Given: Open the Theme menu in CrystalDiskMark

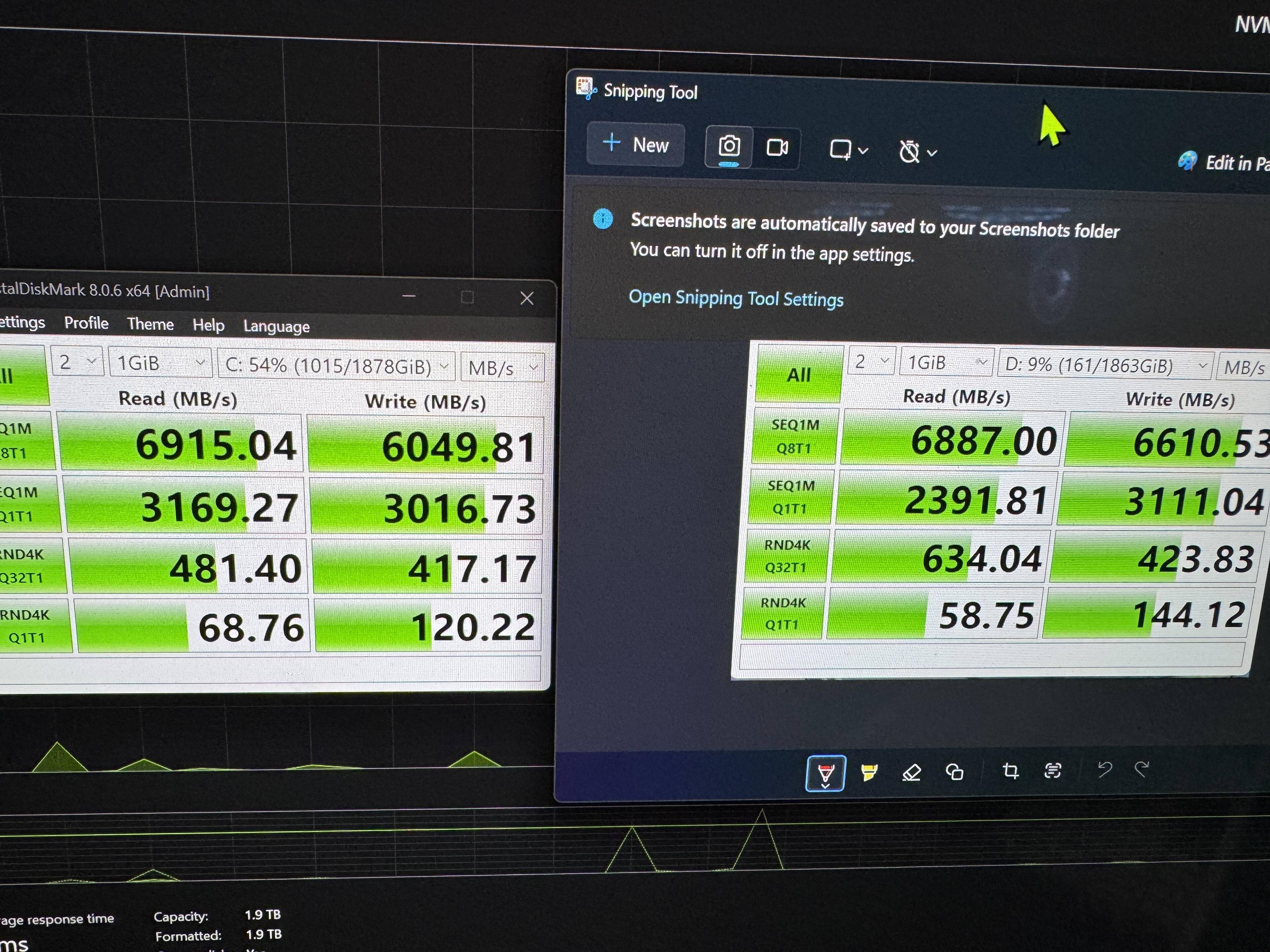Looking at the screenshot, I should coord(150,324).
